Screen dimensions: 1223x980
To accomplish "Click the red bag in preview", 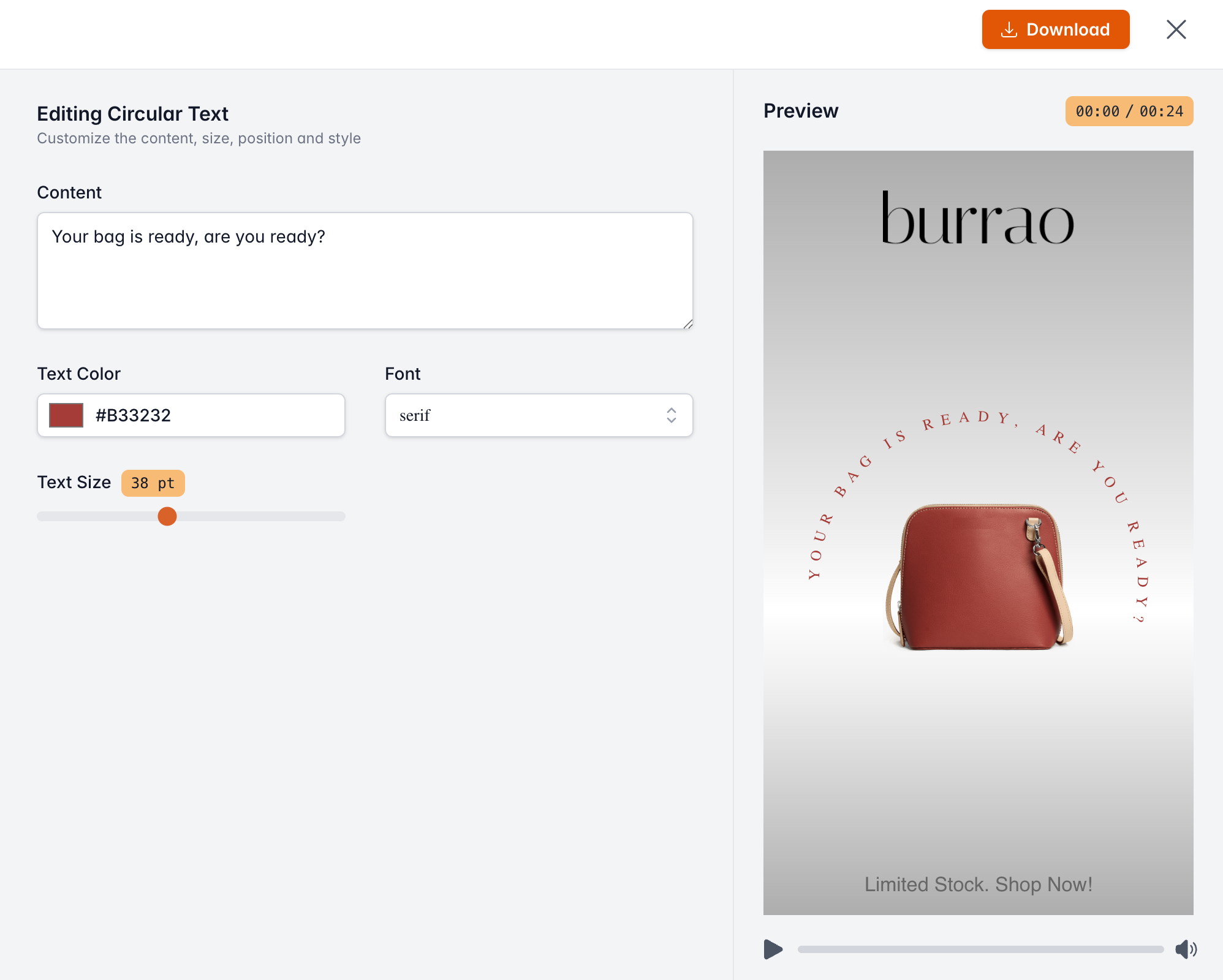I will 979,577.
